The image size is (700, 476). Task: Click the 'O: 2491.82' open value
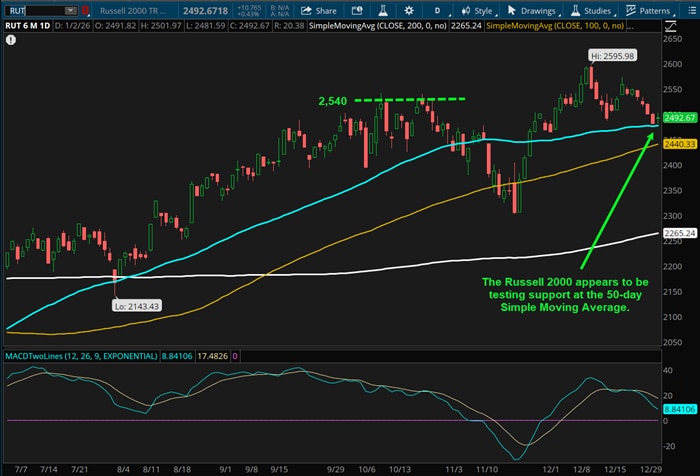(116, 26)
